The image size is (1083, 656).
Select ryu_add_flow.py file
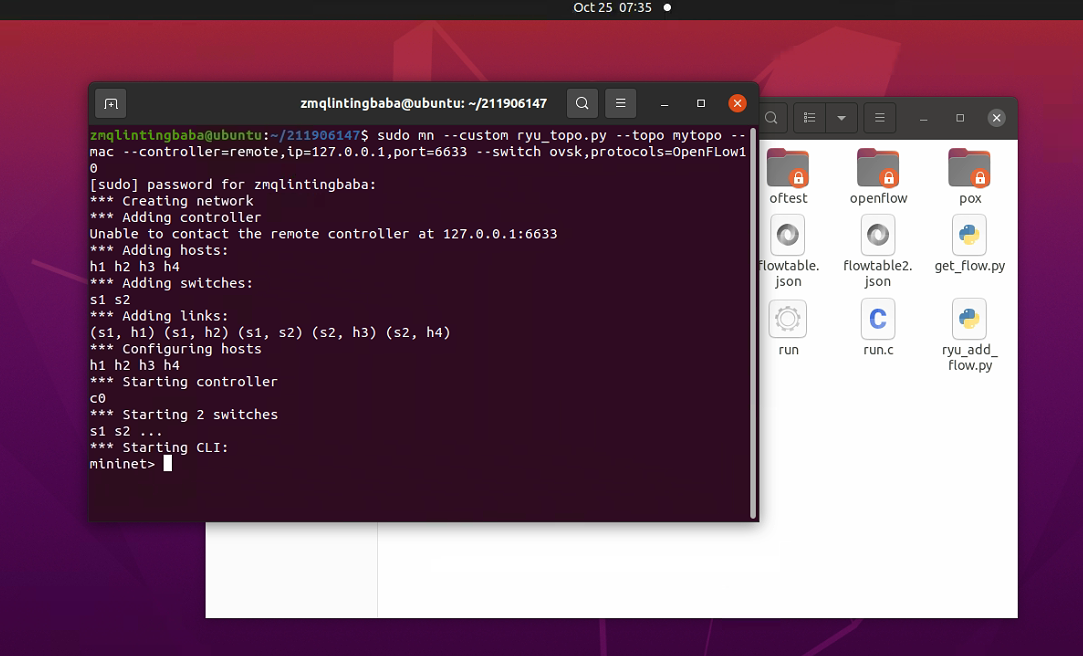pos(970,336)
